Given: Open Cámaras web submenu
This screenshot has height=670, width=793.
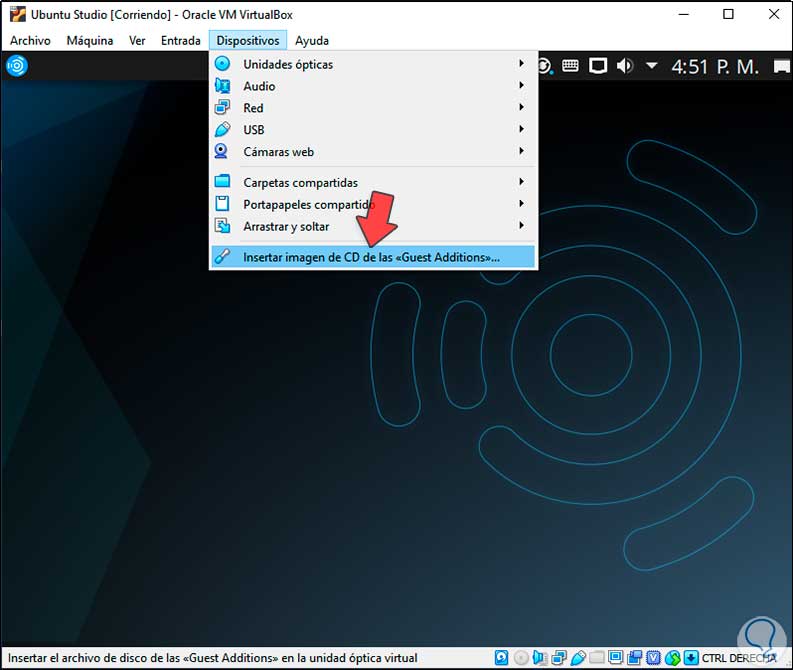Looking at the screenshot, I should (373, 152).
